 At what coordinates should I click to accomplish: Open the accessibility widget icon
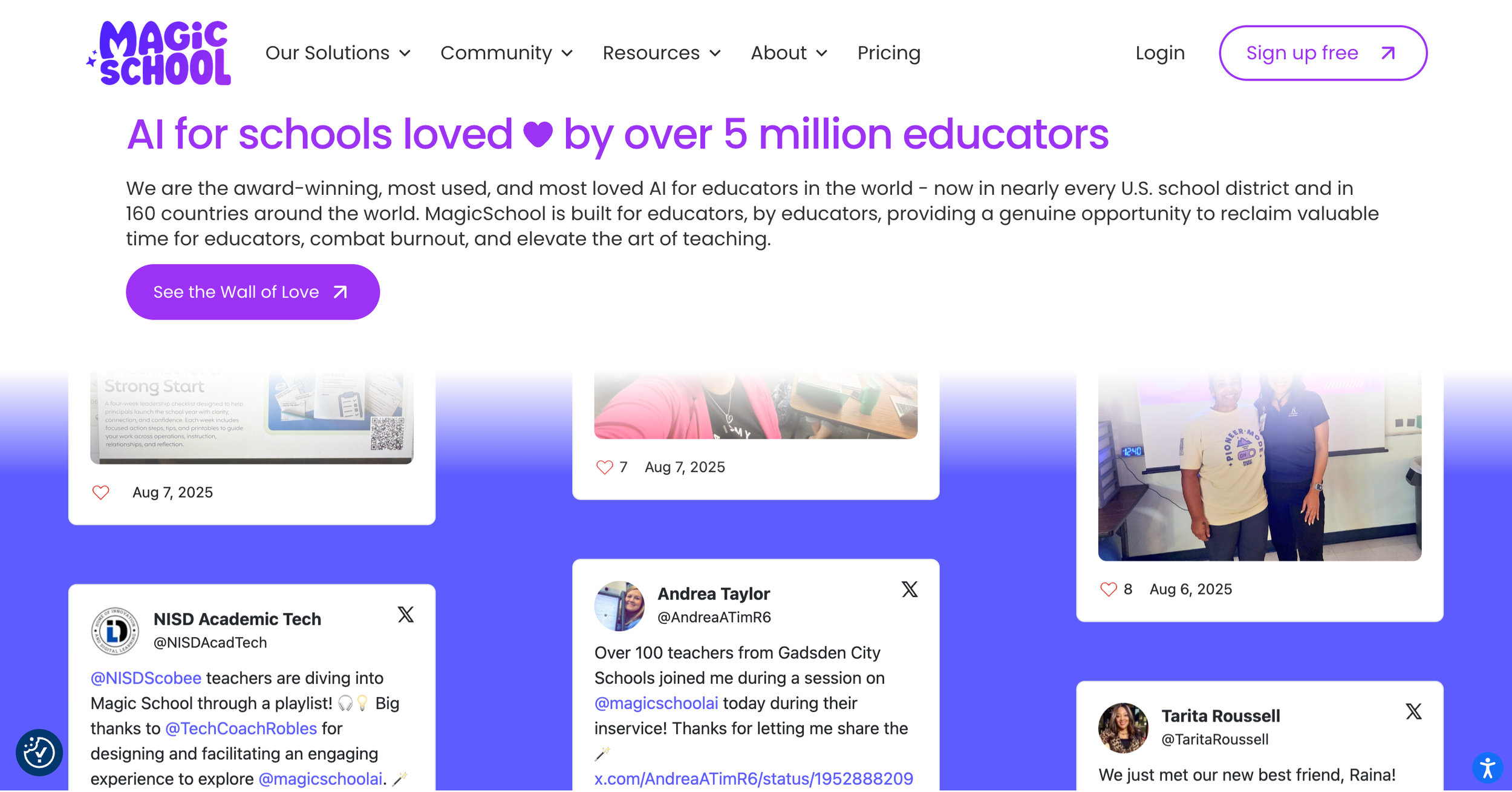pos(1487,768)
